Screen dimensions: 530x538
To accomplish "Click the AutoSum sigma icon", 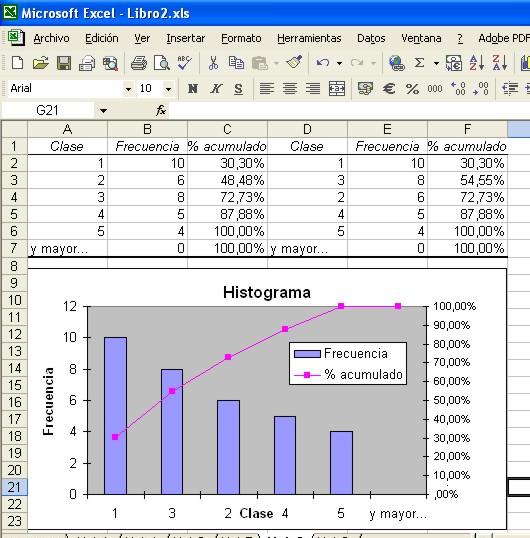I will tap(419, 63).
